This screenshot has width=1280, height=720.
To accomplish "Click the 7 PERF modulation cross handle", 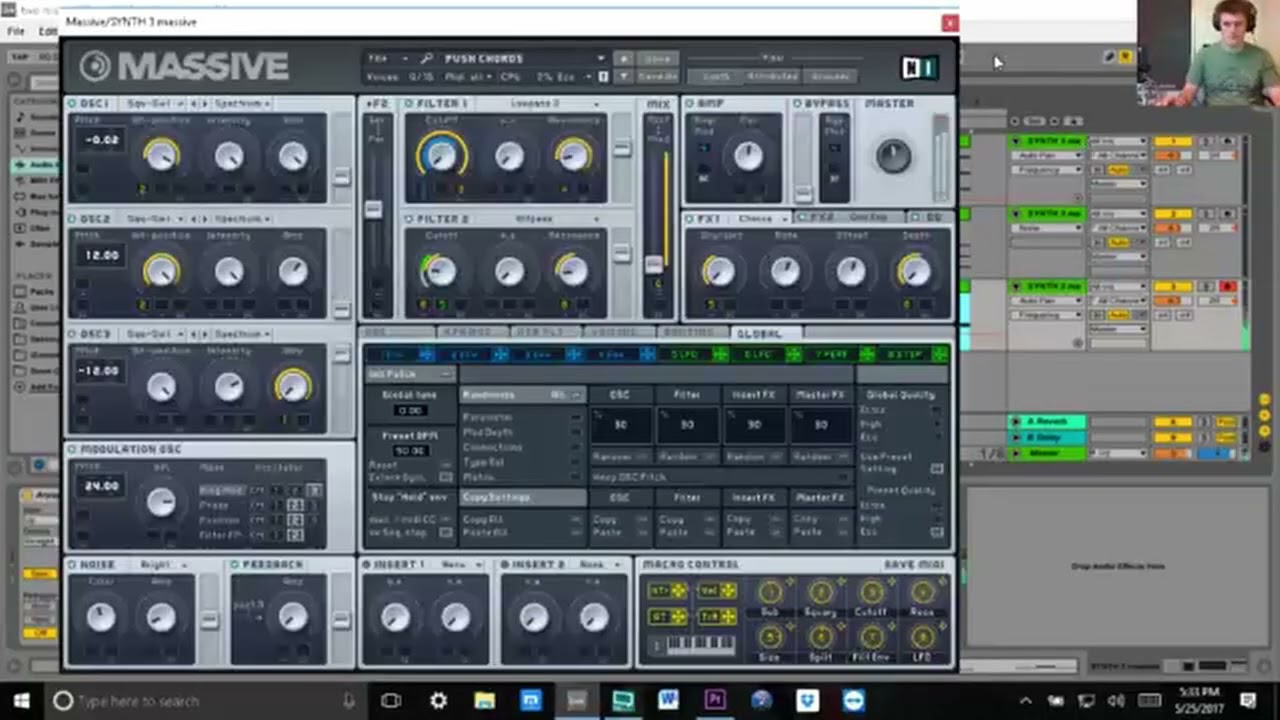I will (x=867, y=354).
